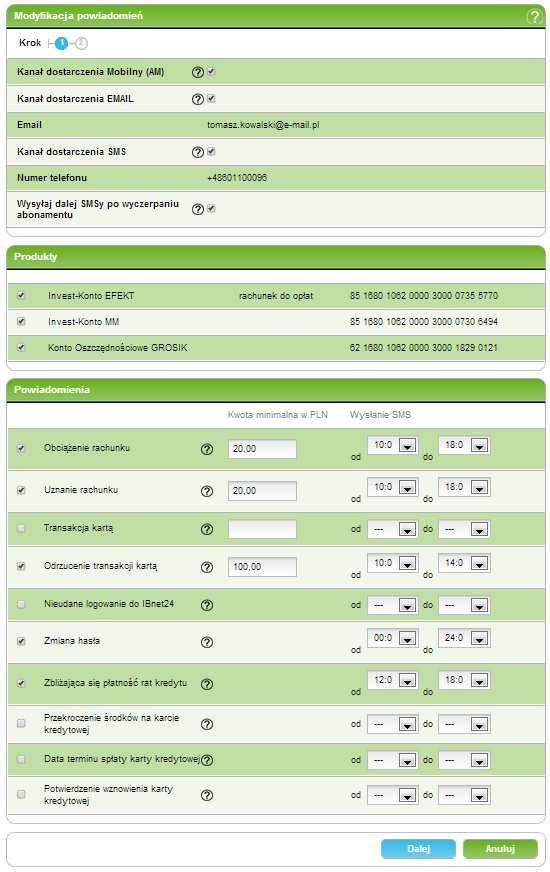Open 'od' dropdown for Zmiana hasła
The image size is (550, 872).
coord(392,638)
